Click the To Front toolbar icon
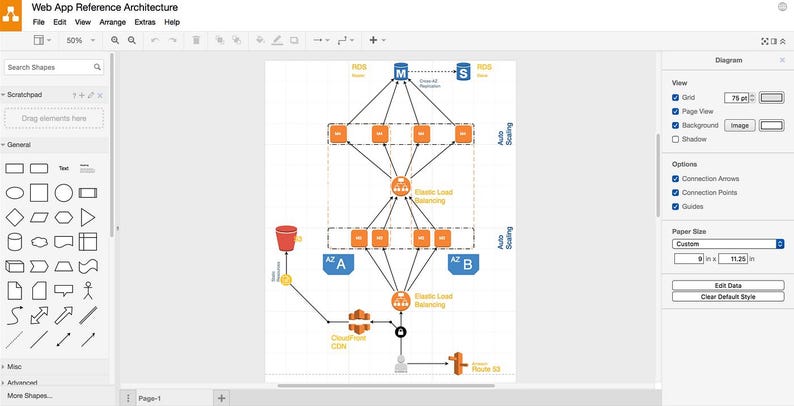This screenshot has height=406, width=794. (220, 40)
